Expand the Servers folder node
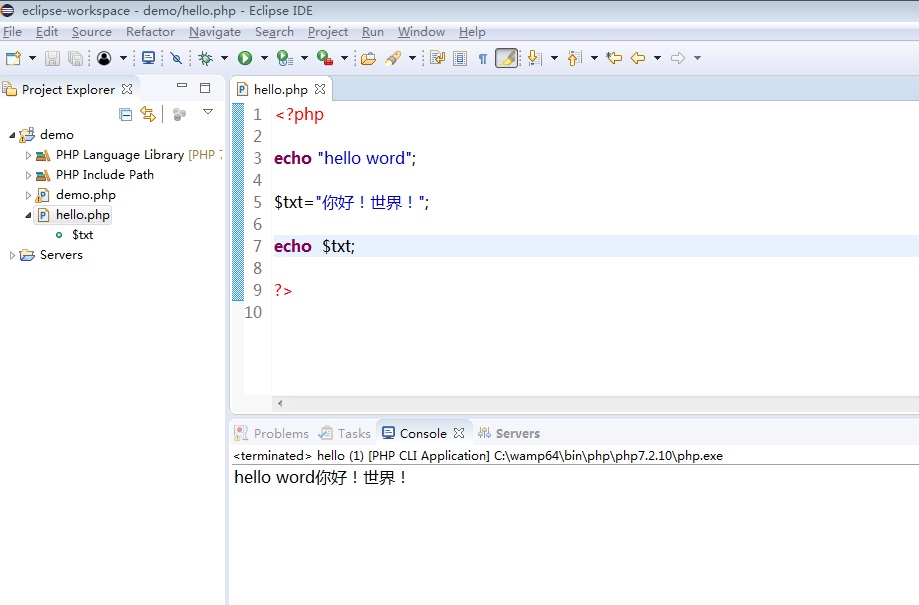This screenshot has width=919, height=605. [12, 255]
